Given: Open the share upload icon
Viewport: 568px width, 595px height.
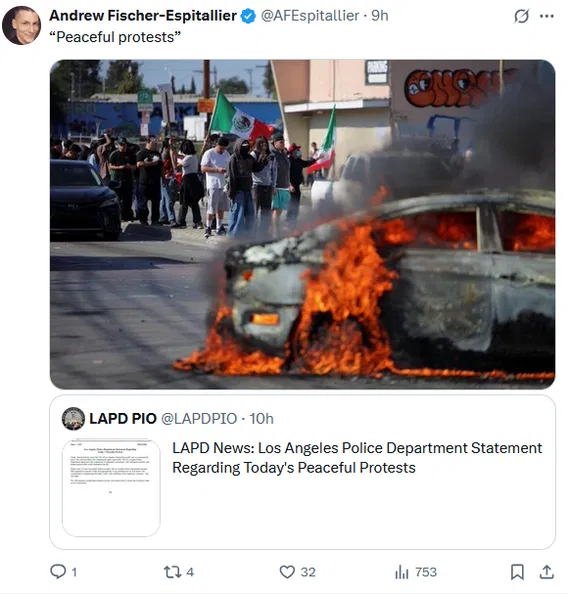Looking at the screenshot, I should coord(546,572).
